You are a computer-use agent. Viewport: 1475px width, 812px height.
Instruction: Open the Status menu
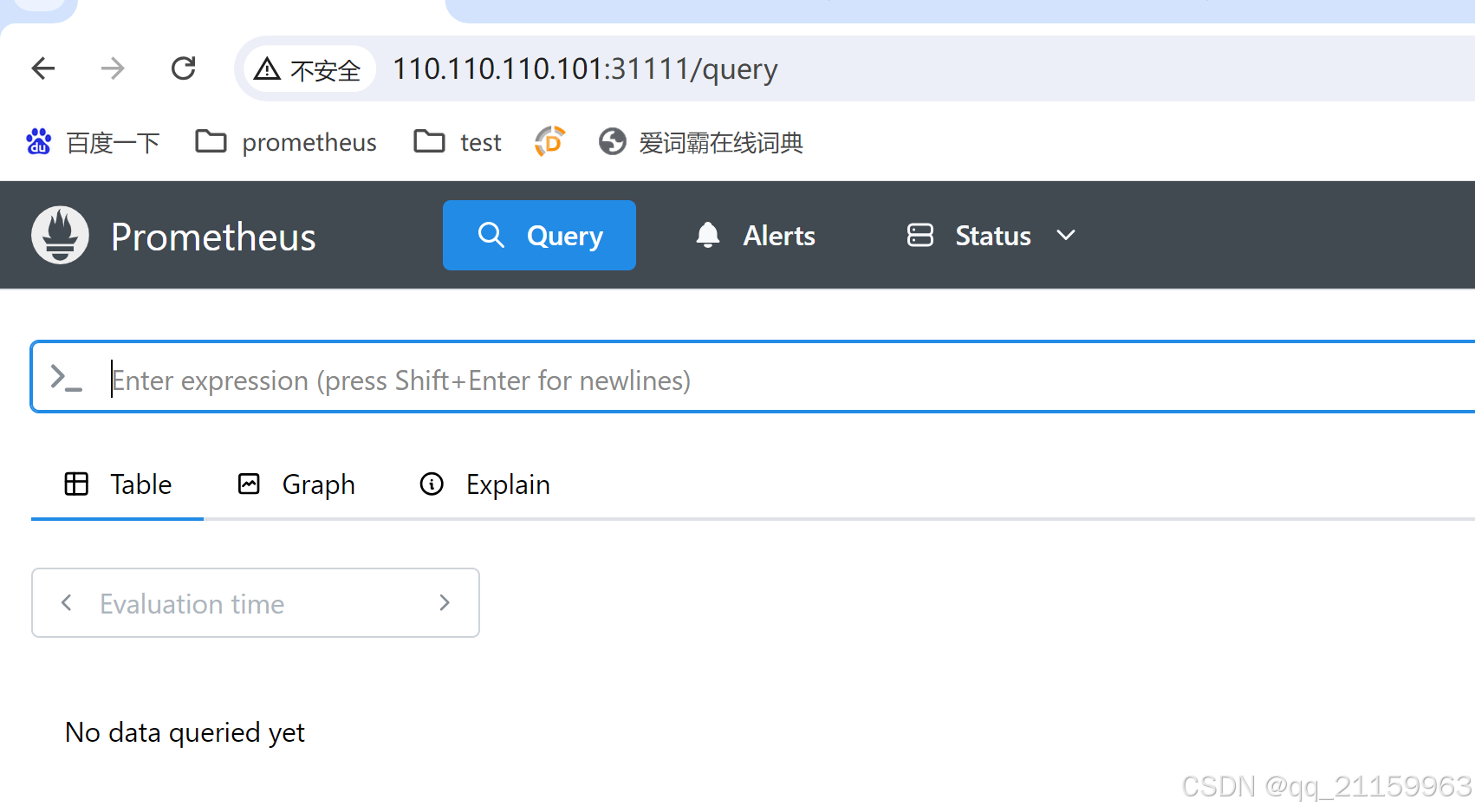pyautogui.click(x=991, y=235)
